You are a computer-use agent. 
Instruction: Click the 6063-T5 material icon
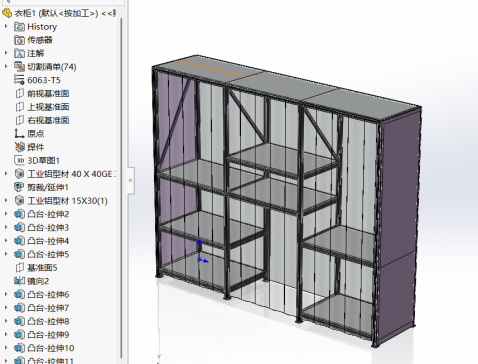[x=19, y=80]
